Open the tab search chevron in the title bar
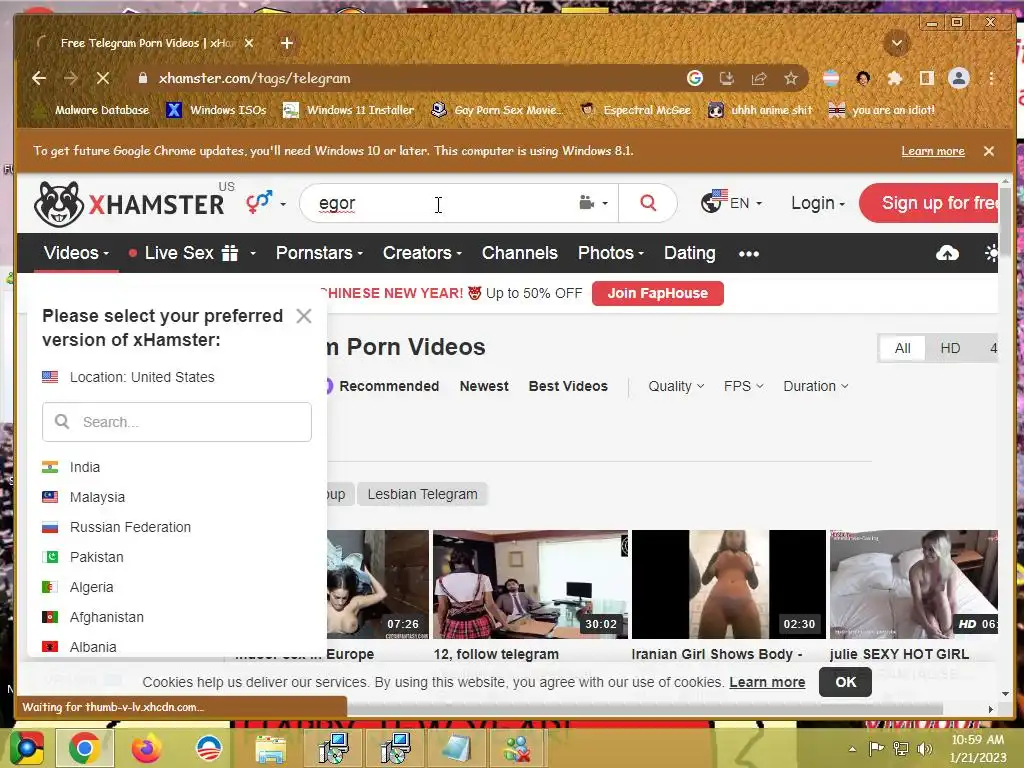The height and width of the screenshot is (768, 1024). [x=897, y=44]
